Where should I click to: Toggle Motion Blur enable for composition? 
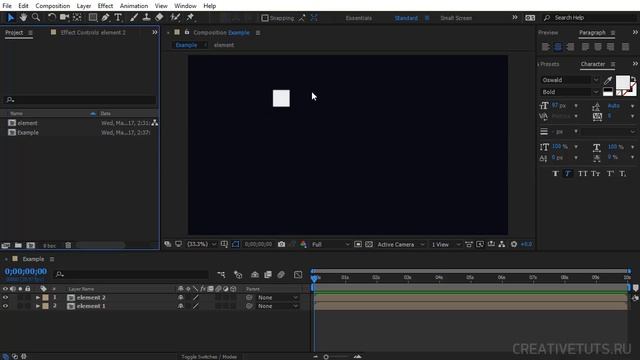281,275
